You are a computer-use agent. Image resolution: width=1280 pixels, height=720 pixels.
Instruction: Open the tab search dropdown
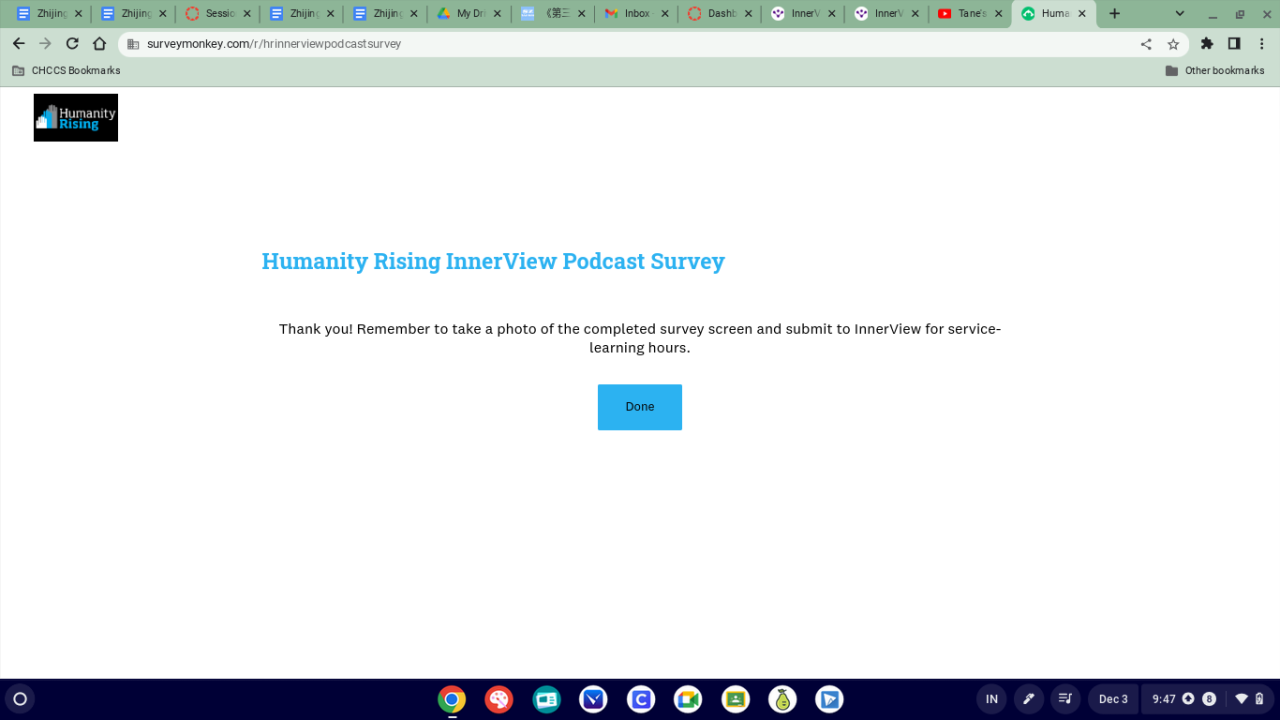[1180, 14]
